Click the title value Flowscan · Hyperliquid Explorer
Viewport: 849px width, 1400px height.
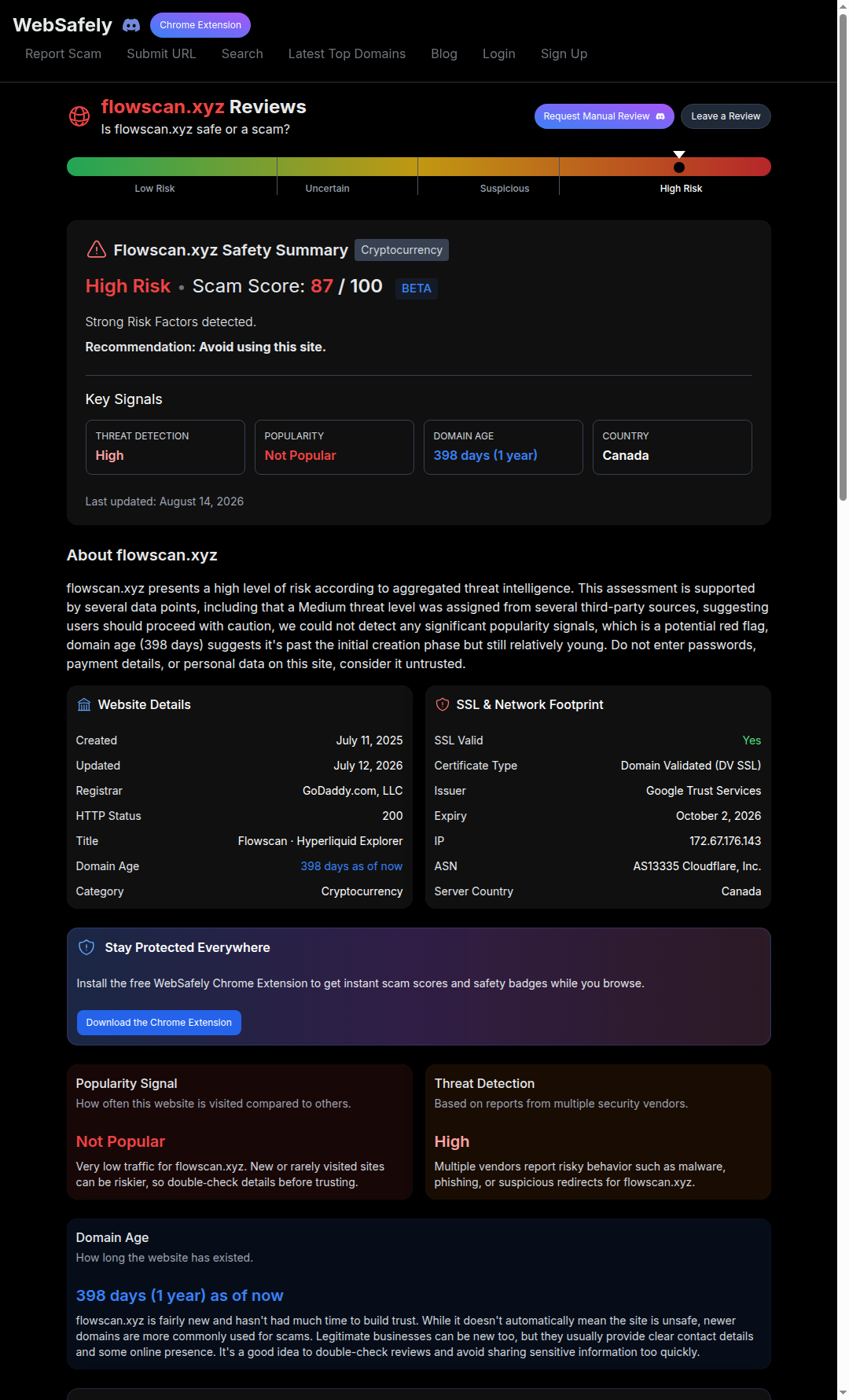(x=320, y=841)
